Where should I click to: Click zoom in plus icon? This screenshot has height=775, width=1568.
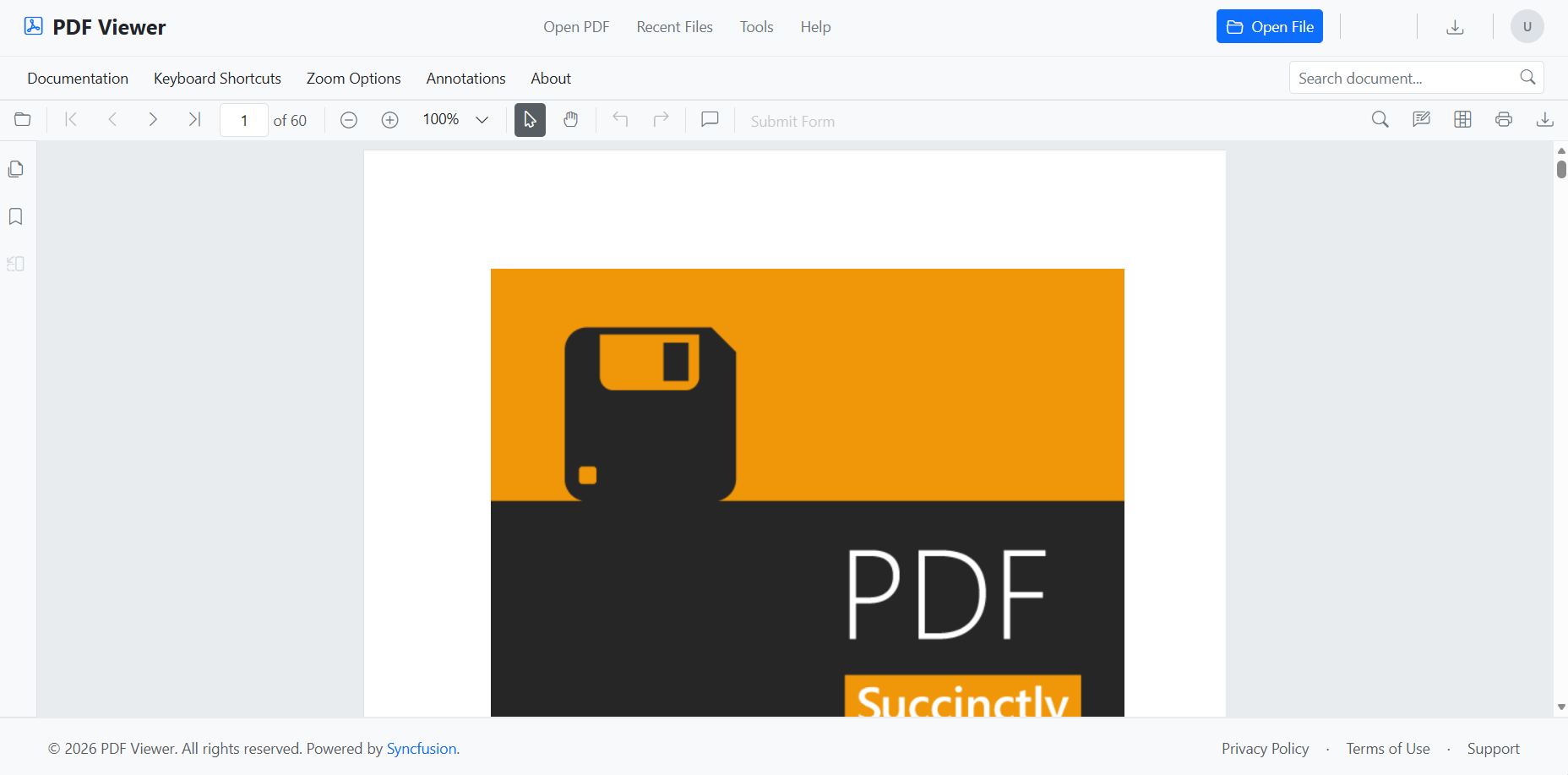pyautogui.click(x=389, y=120)
